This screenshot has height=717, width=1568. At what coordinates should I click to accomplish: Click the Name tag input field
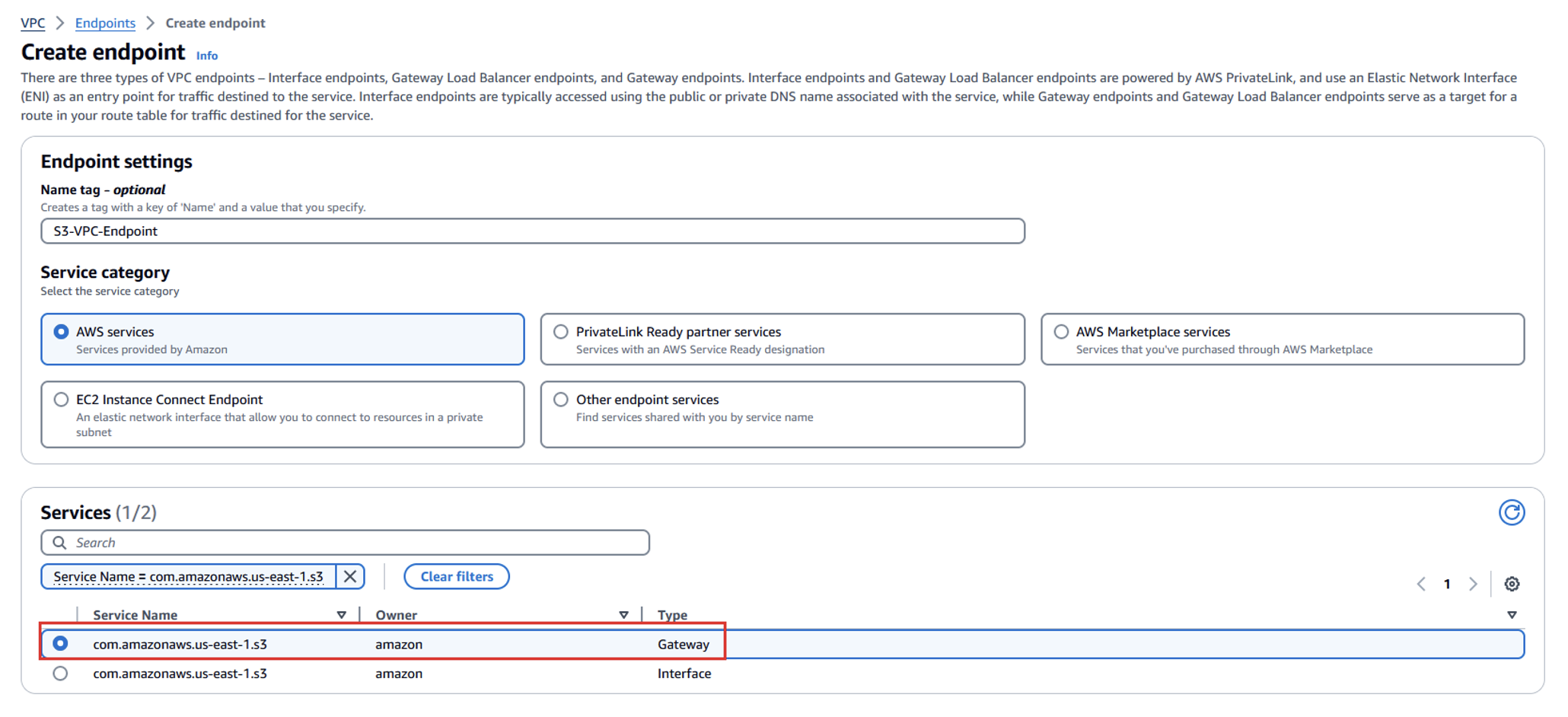coord(533,231)
